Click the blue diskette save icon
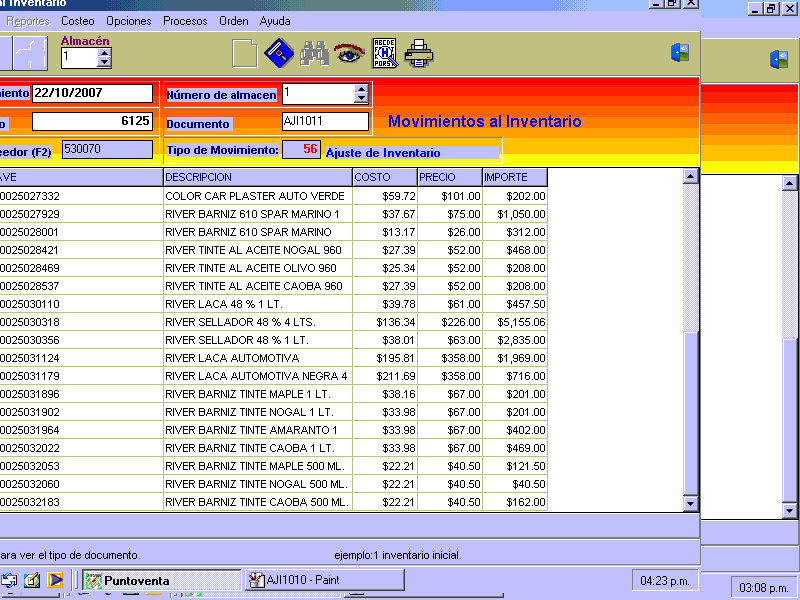The width and height of the screenshot is (800, 600). pyautogui.click(x=279, y=53)
